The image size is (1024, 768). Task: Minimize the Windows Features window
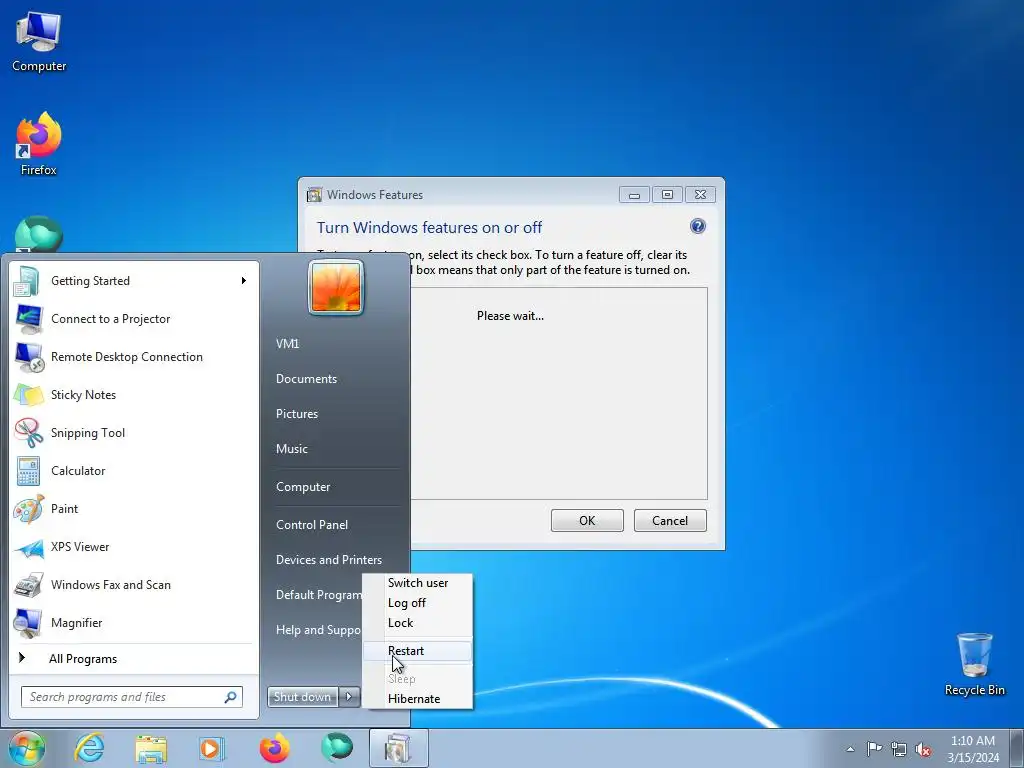(x=634, y=195)
